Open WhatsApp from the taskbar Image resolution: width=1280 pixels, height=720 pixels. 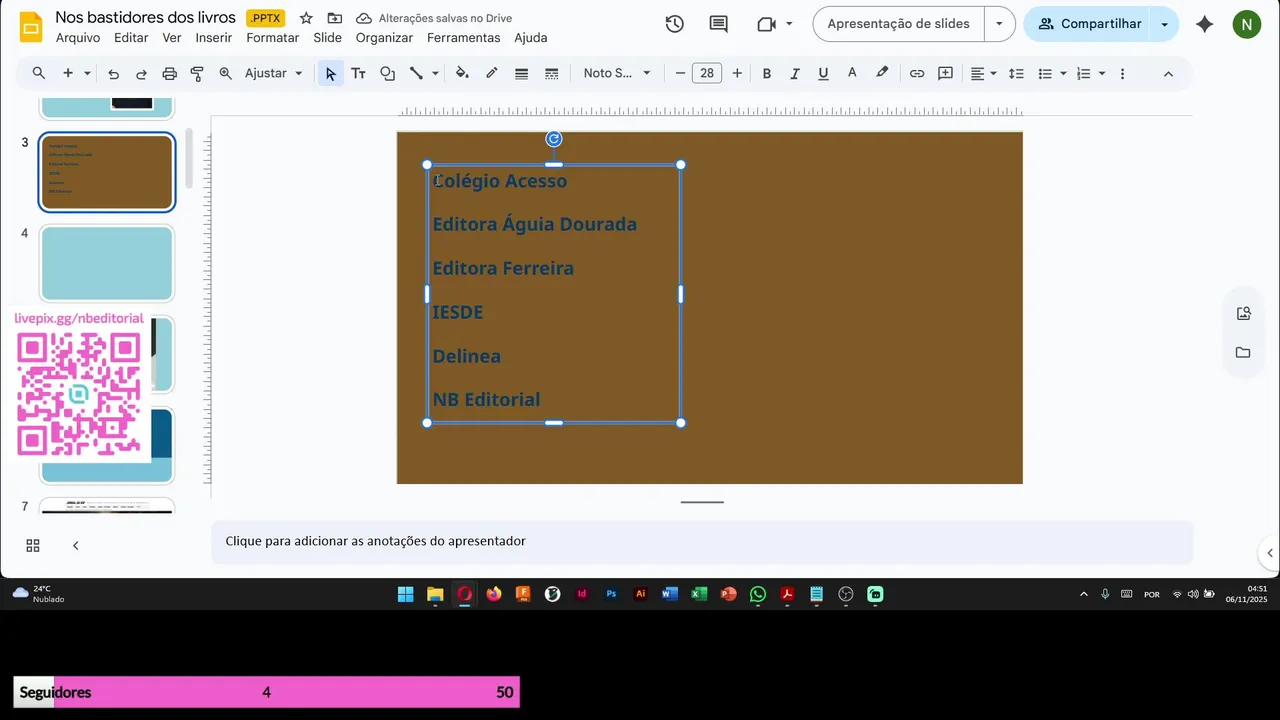coord(758,594)
